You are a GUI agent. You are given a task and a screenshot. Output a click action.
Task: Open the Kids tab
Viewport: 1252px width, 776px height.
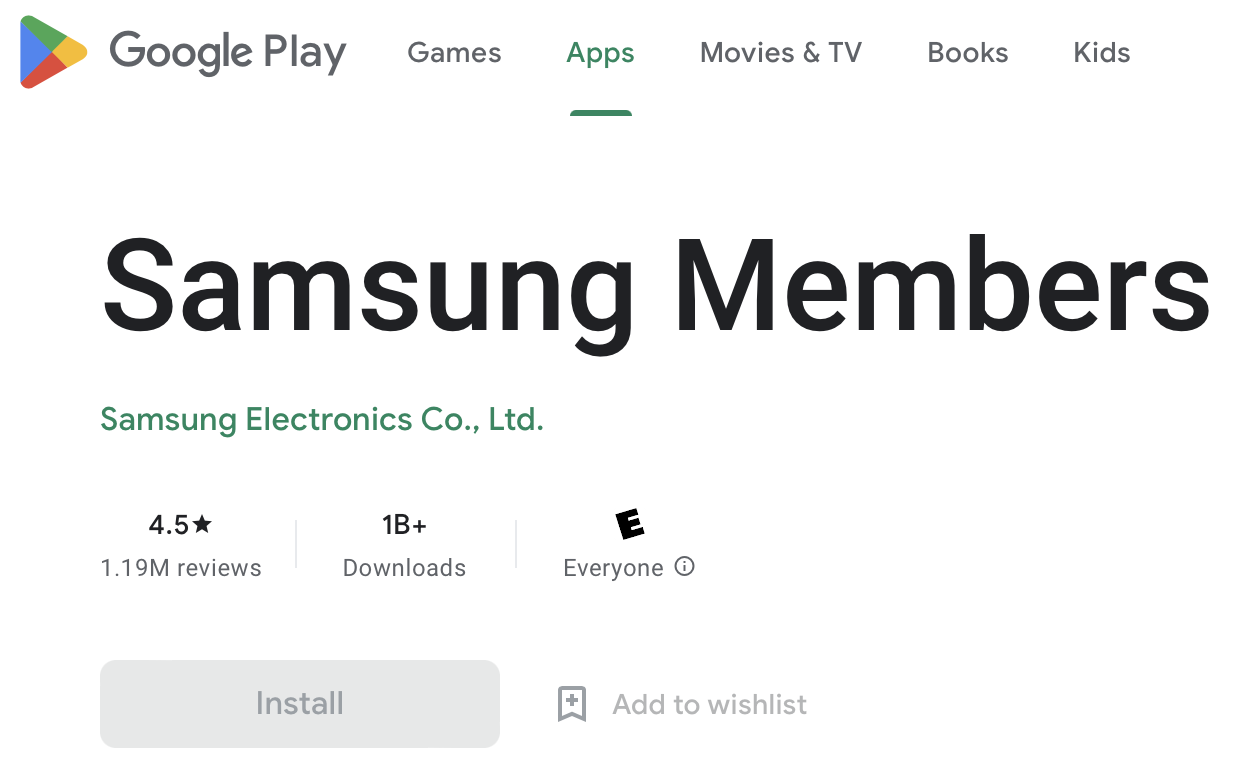pyautogui.click(x=1101, y=53)
